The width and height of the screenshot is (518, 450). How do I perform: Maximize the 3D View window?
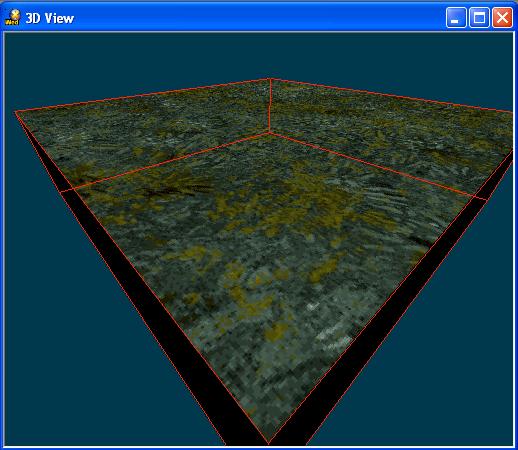click(479, 17)
